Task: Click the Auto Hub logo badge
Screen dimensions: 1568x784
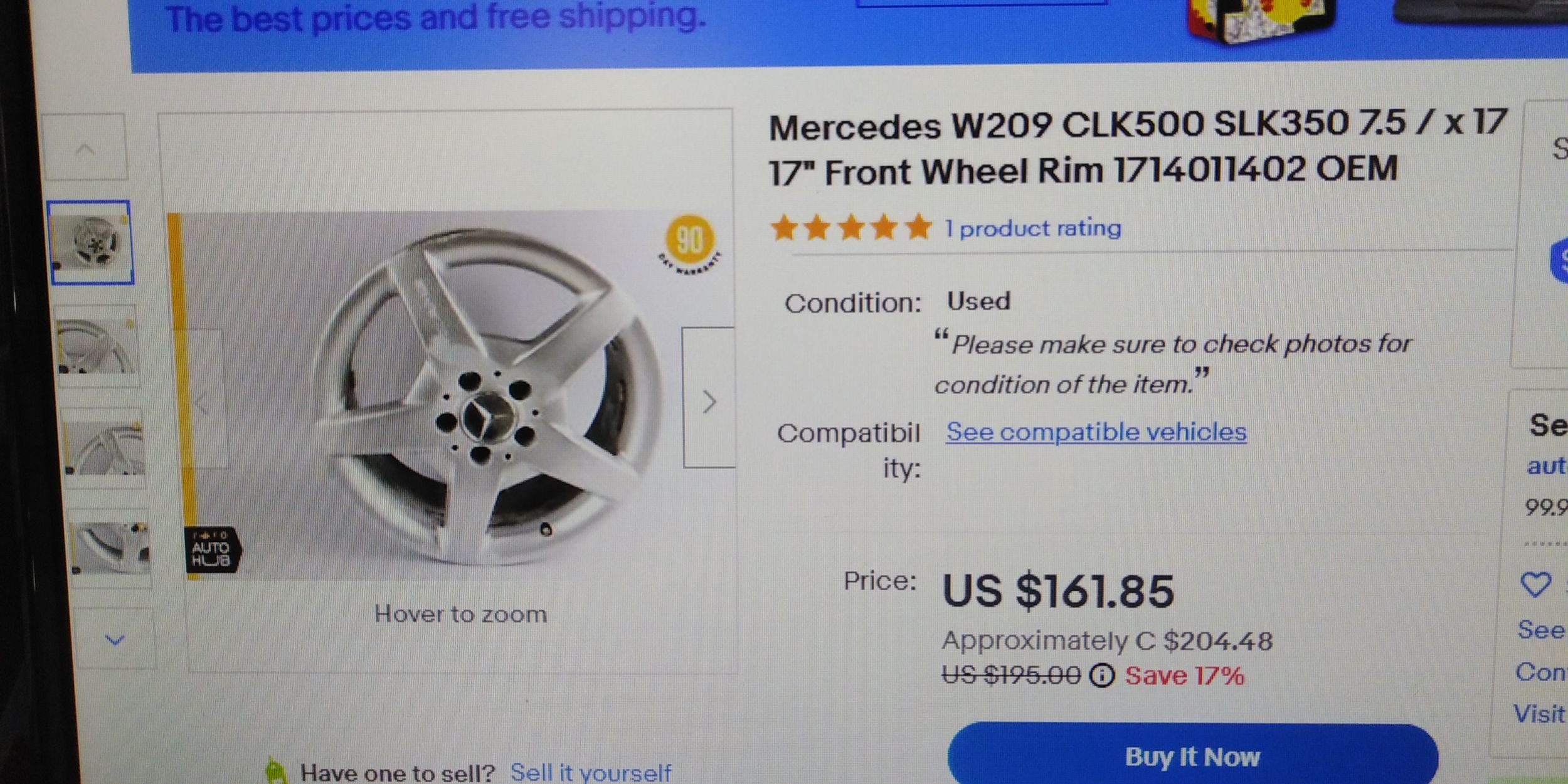Action: click(213, 549)
